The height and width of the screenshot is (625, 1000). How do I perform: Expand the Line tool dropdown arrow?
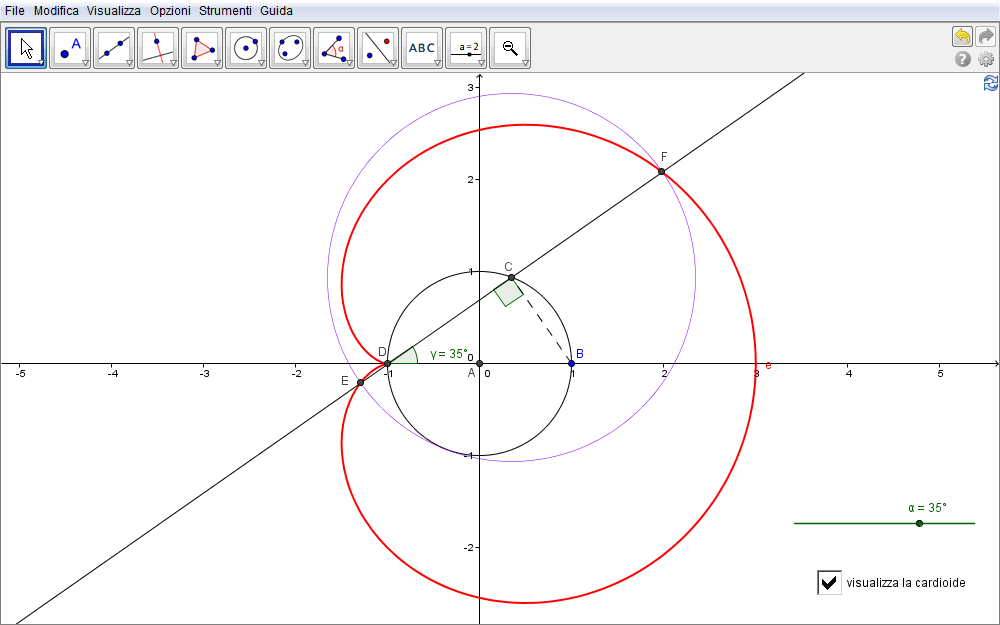(129, 63)
